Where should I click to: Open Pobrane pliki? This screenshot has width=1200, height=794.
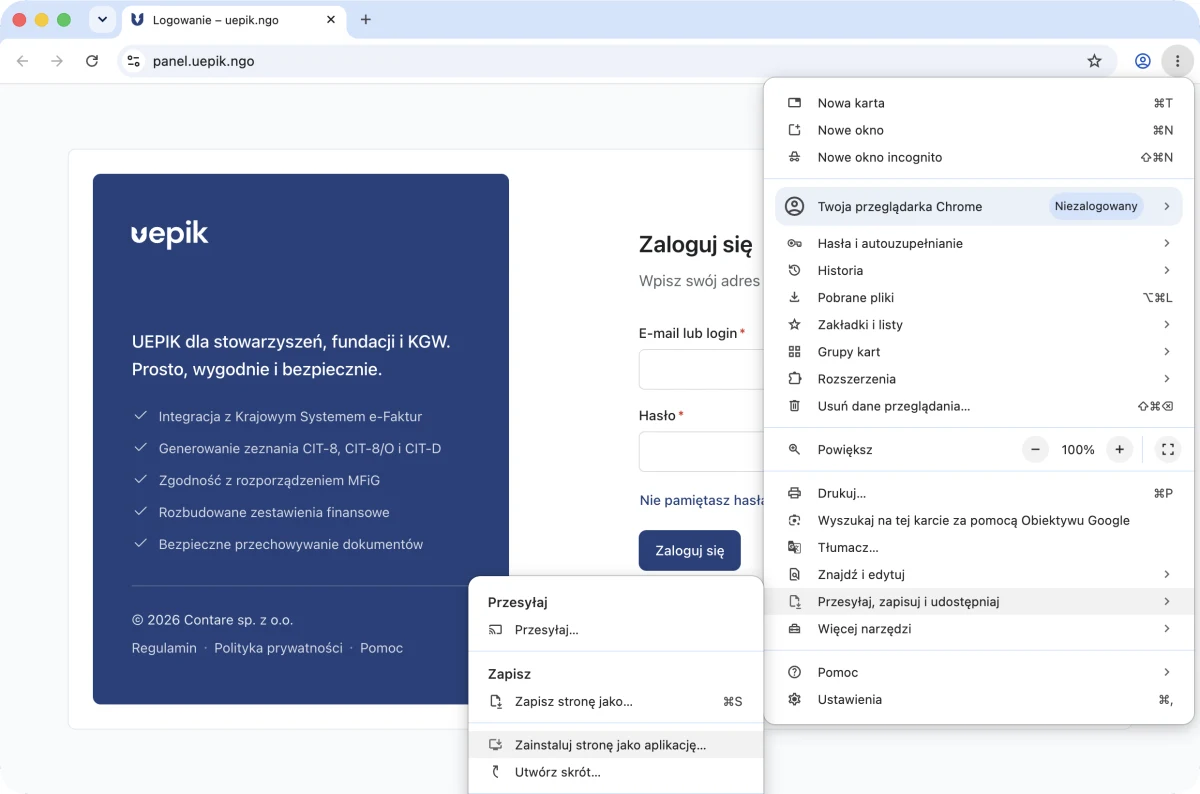coord(980,297)
